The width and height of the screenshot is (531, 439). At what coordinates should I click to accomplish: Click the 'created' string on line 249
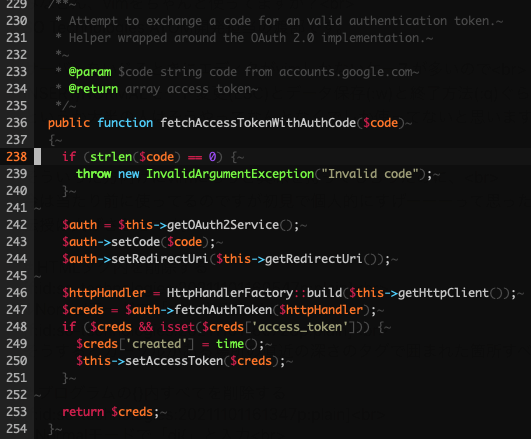[x=156, y=344]
